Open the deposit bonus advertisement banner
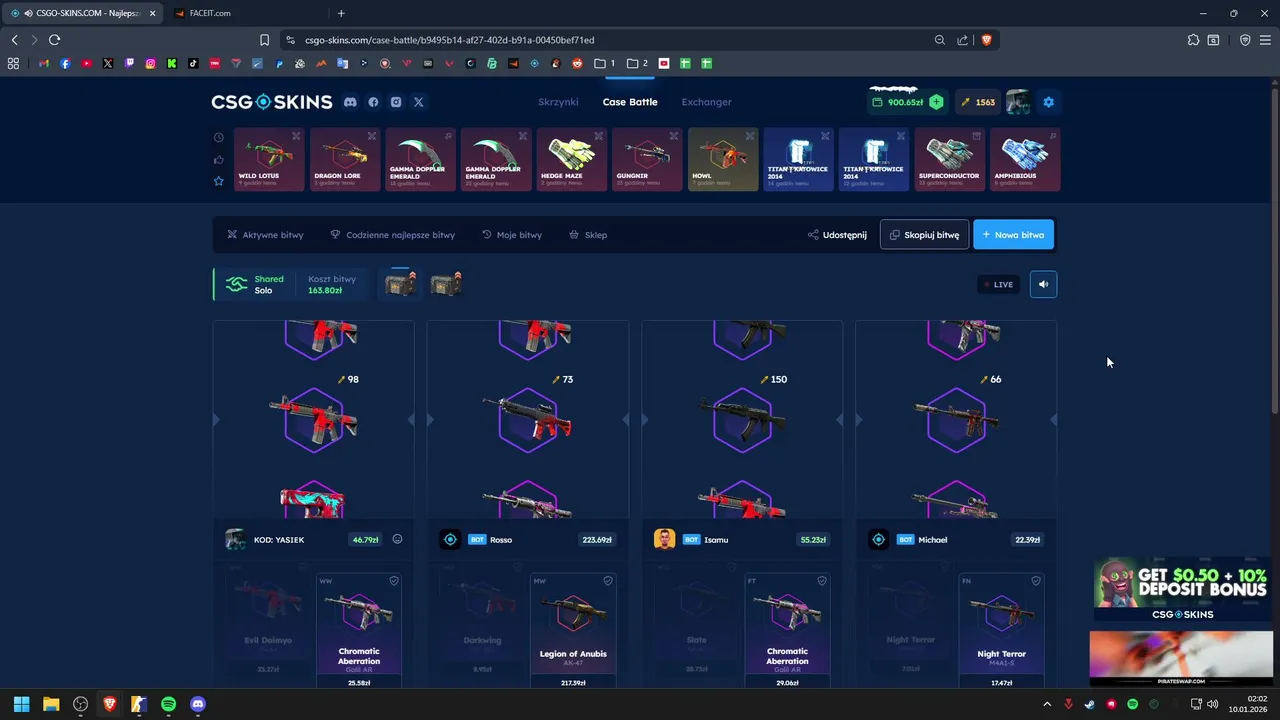 click(x=1181, y=589)
